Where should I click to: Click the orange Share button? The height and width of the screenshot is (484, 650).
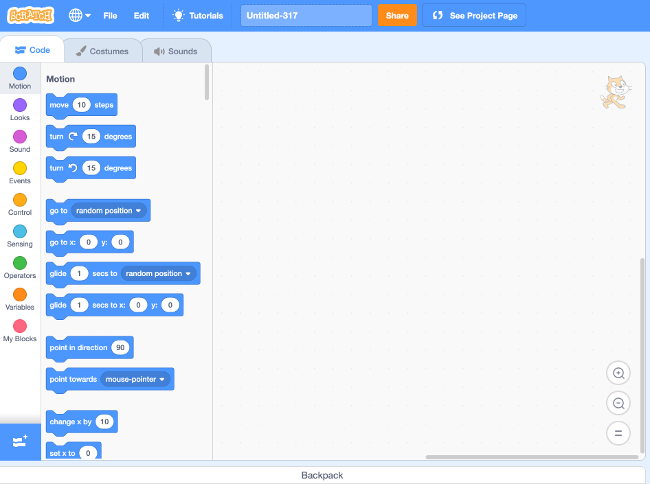coord(397,16)
